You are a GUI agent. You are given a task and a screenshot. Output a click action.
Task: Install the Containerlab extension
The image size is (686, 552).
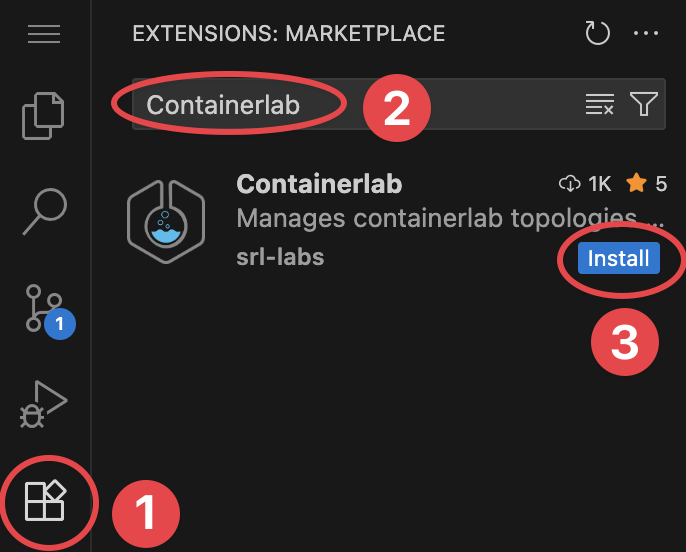(618, 259)
